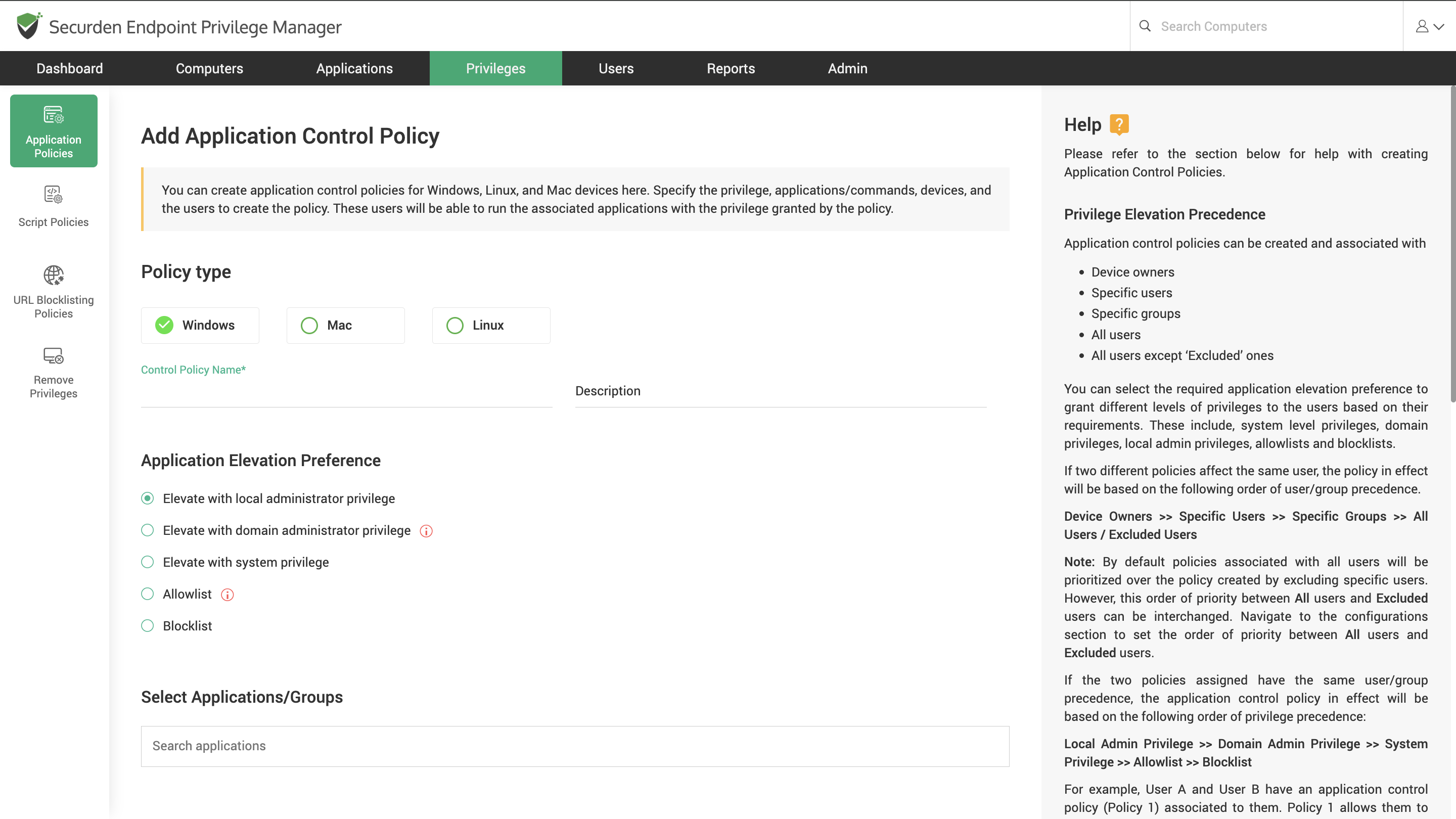Screen dimensions: 1456x819
Task: Open the Computers tab
Action: 209,68
